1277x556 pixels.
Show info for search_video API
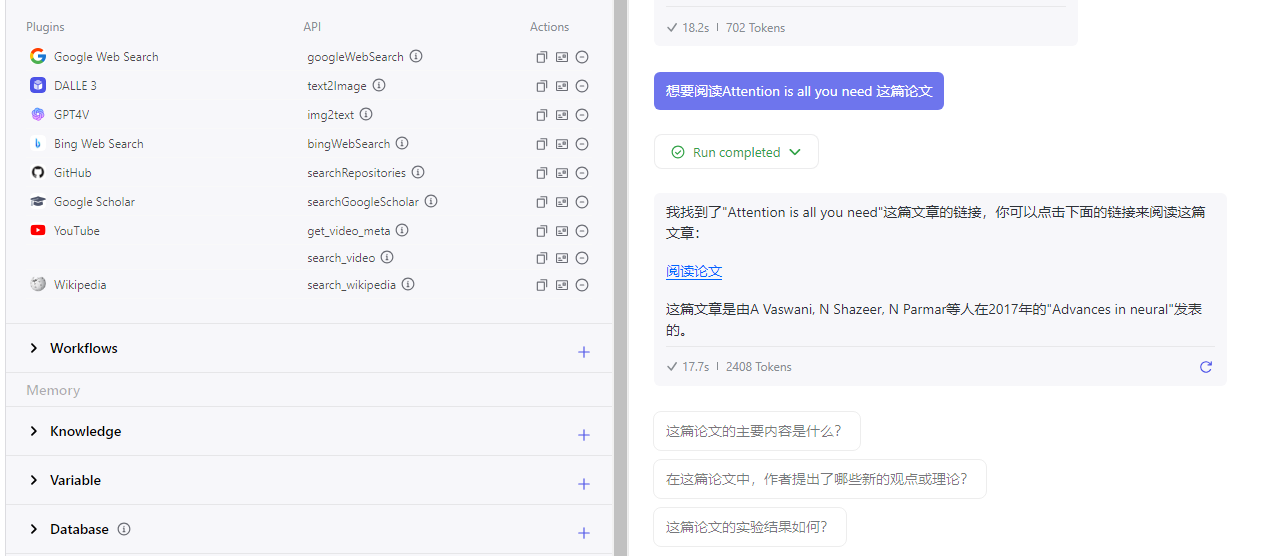tap(387, 257)
